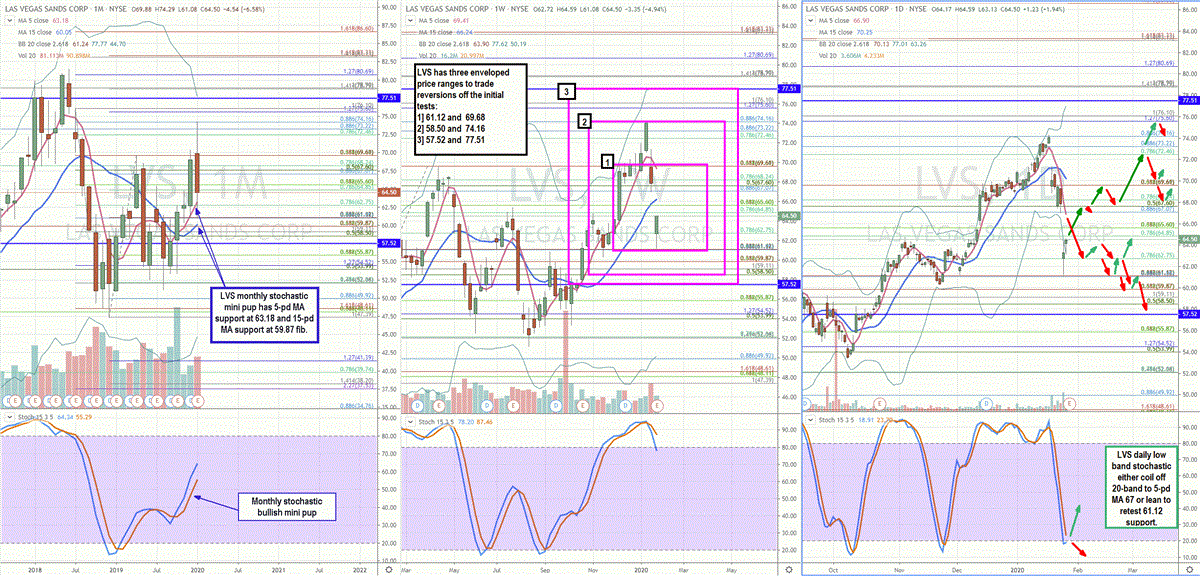Open chart settings gear on the weekly chart

(791, 569)
